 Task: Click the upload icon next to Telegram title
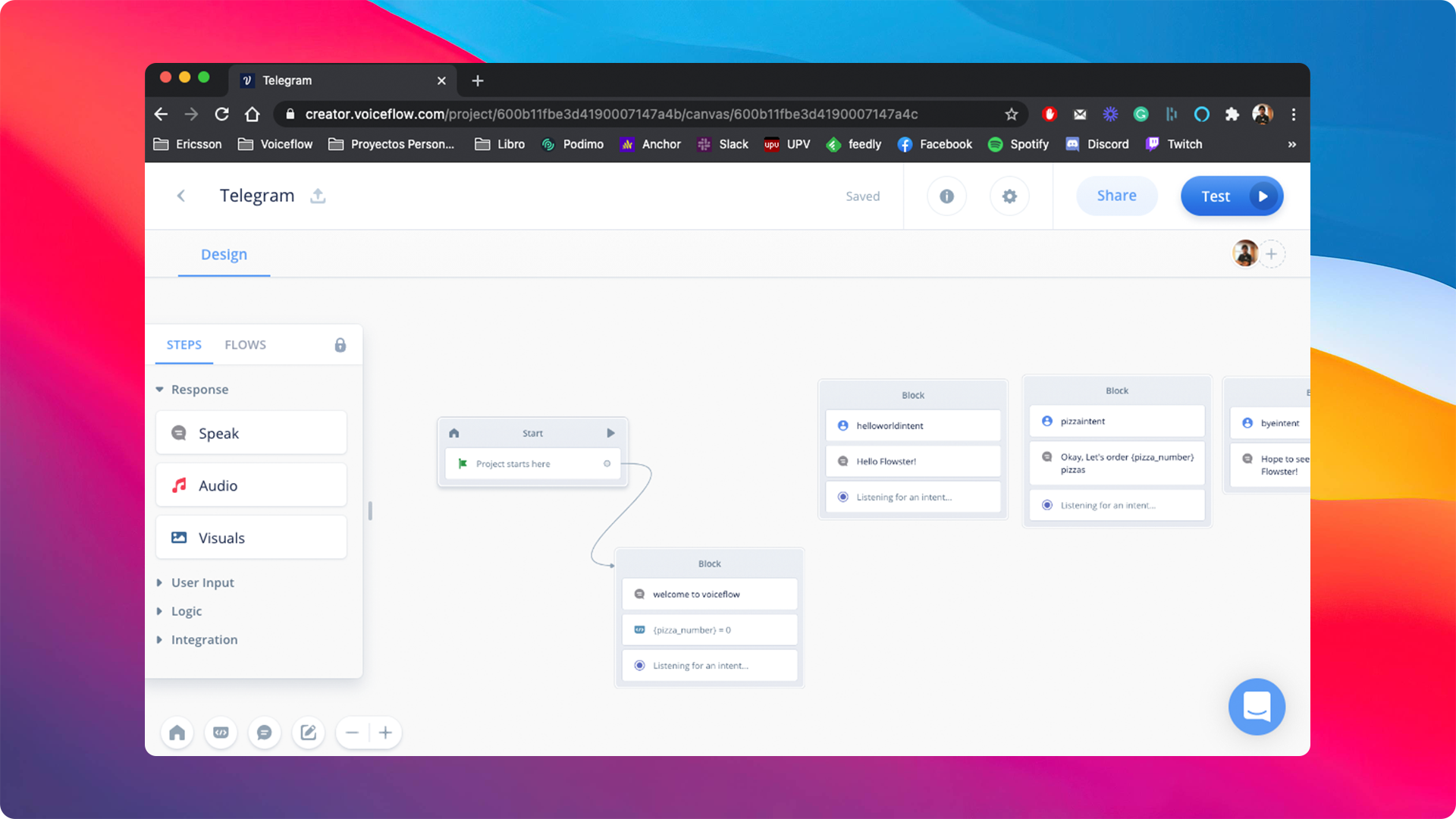318,196
